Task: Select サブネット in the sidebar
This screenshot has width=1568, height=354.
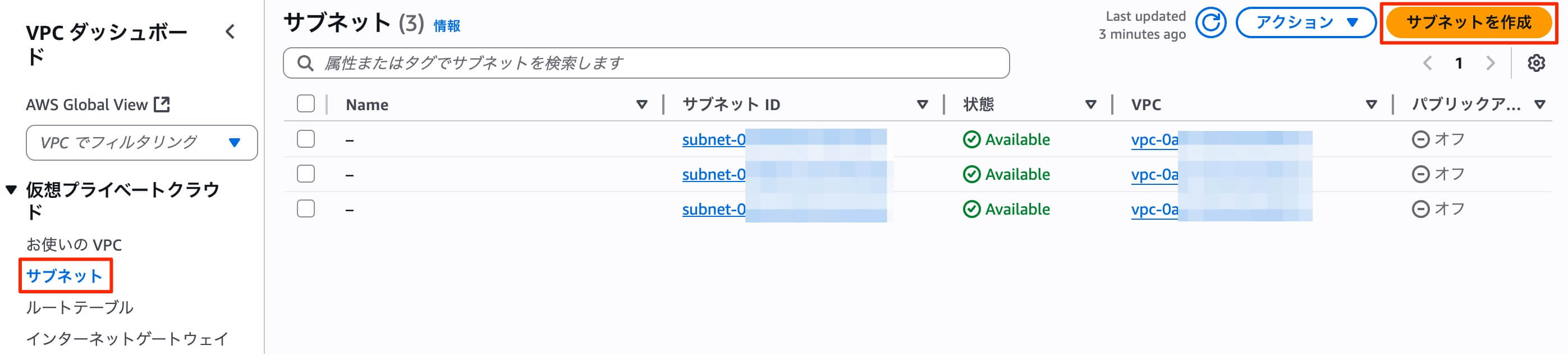Action: [x=65, y=277]
